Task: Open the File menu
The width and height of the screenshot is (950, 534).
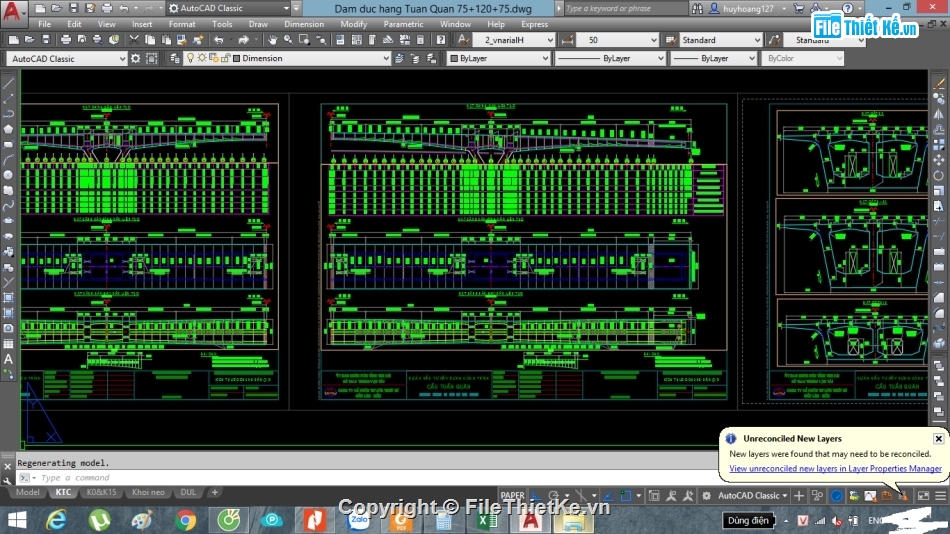Action: 44,24
